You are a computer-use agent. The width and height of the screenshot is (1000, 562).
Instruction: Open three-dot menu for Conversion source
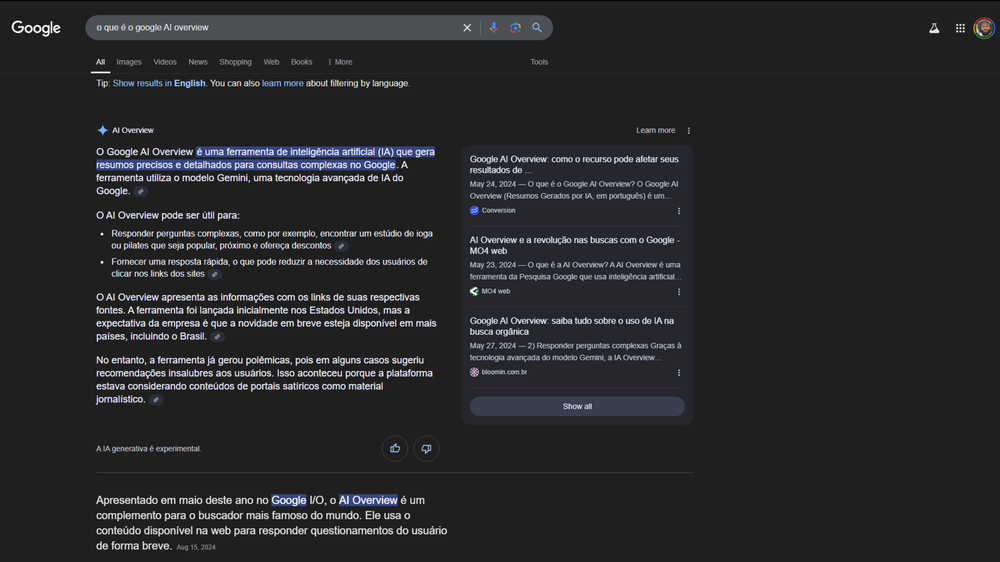(x=679, y=211)
